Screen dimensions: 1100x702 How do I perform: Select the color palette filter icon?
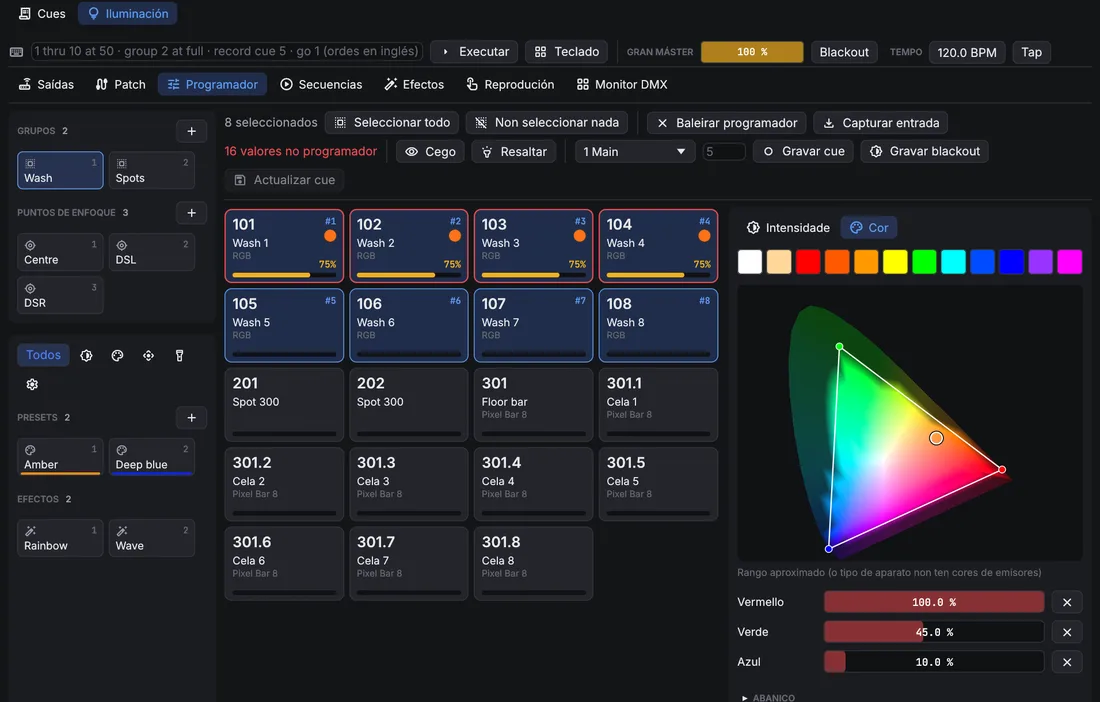point(117,356)
